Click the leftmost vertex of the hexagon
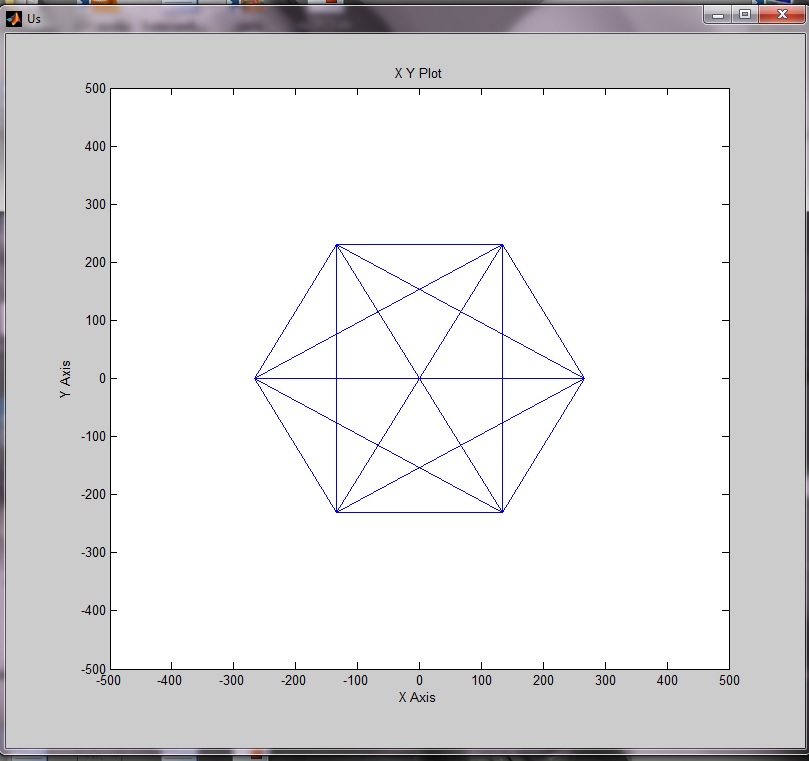Viewport: 809px width, 761px height. 255,378
